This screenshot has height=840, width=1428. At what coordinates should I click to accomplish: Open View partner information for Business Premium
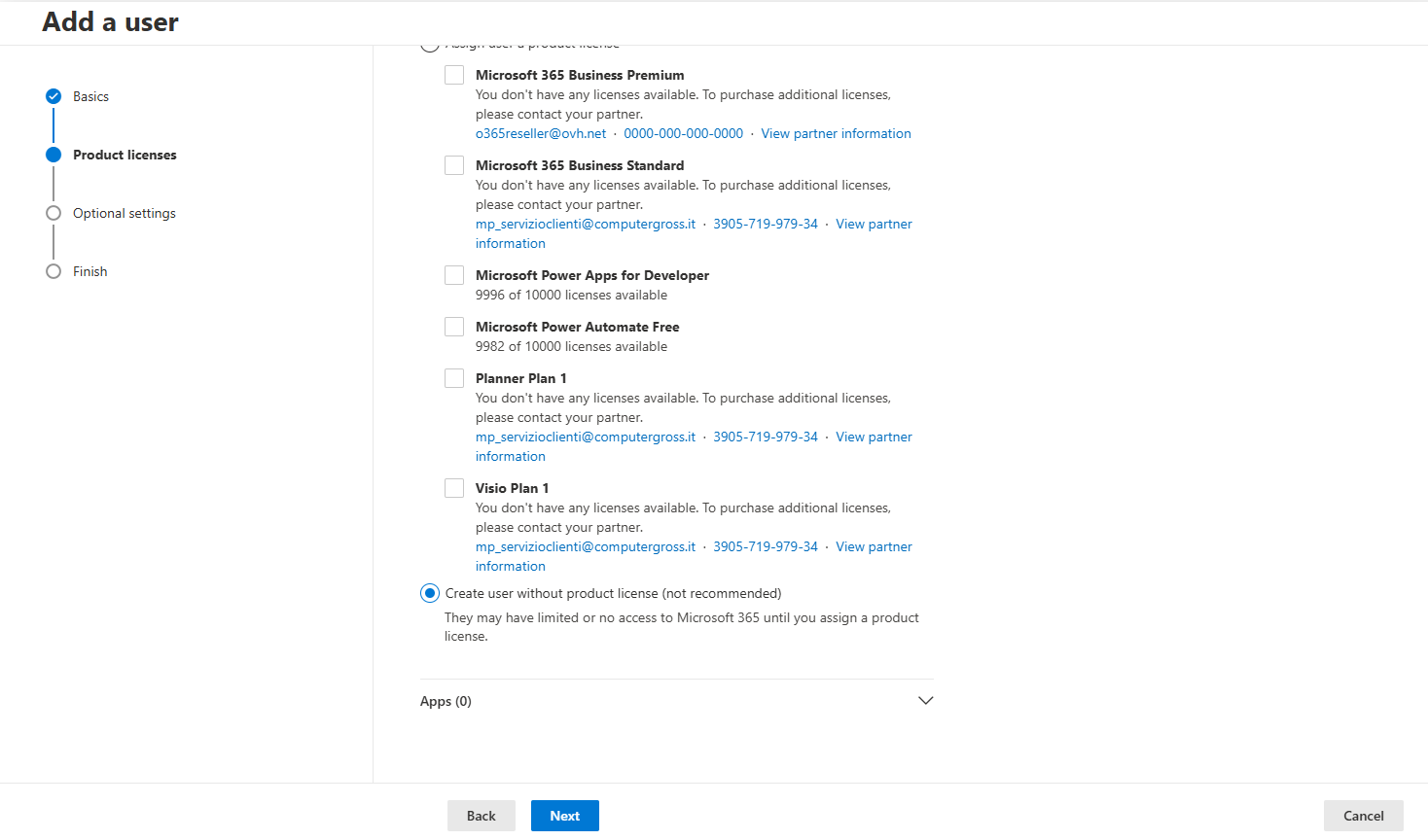(x=836, y=133)
